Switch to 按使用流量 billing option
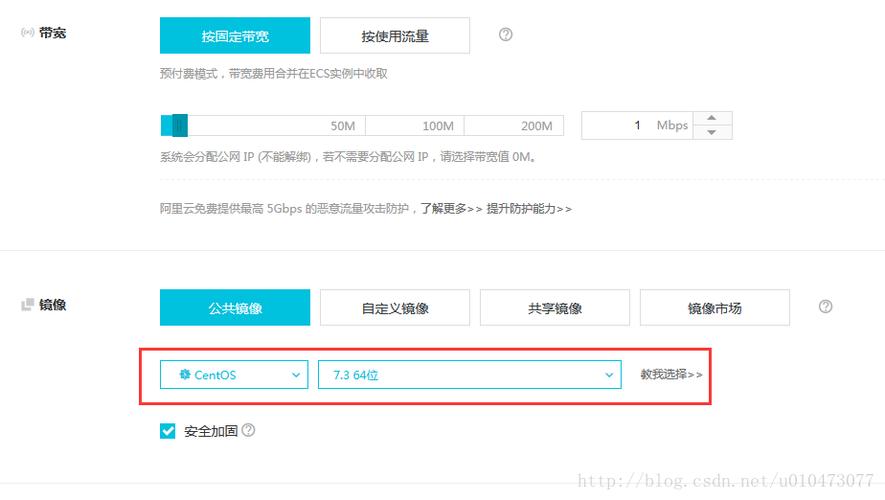 pyautogui.click(x=395, y=36)
